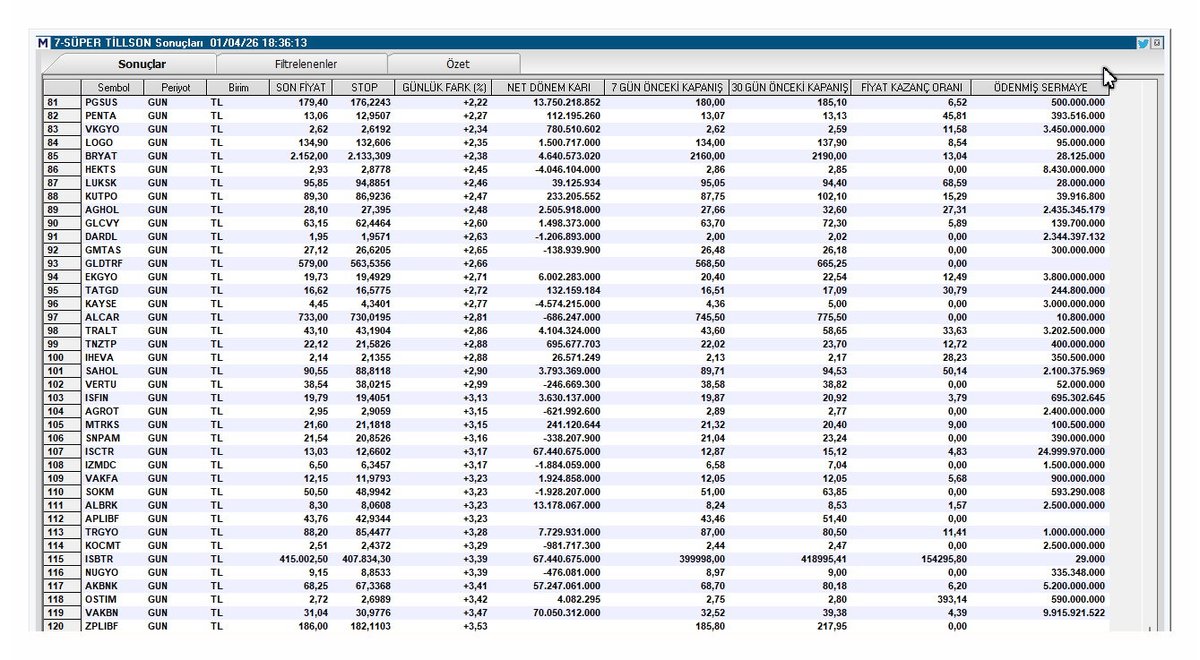Select the TRALT symbol cell

113,332
